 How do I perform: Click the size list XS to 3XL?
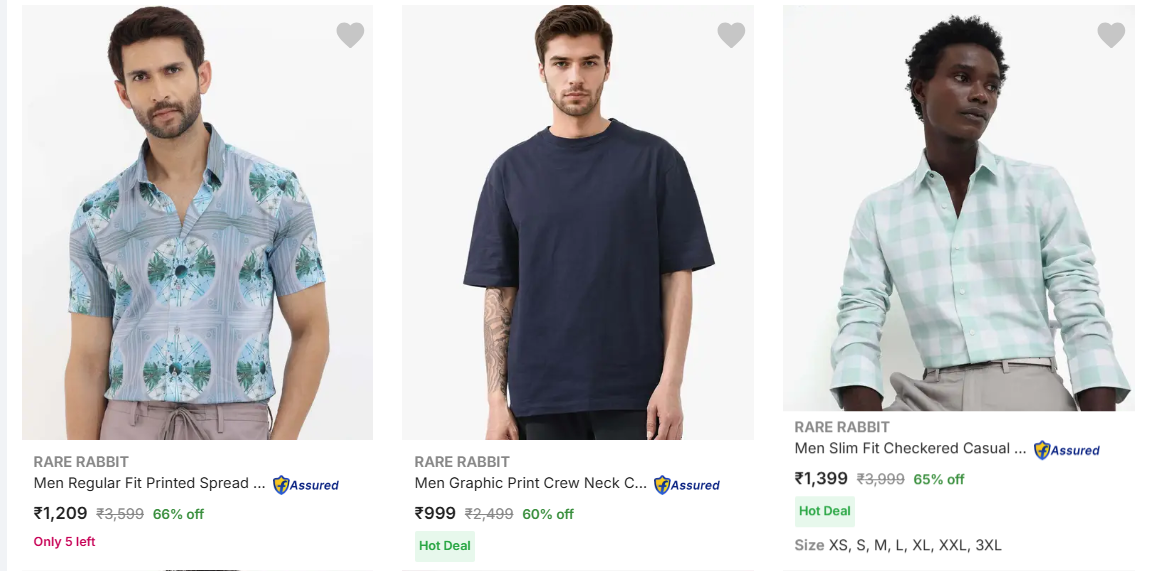pyautogui.click(x=898, y=545)
